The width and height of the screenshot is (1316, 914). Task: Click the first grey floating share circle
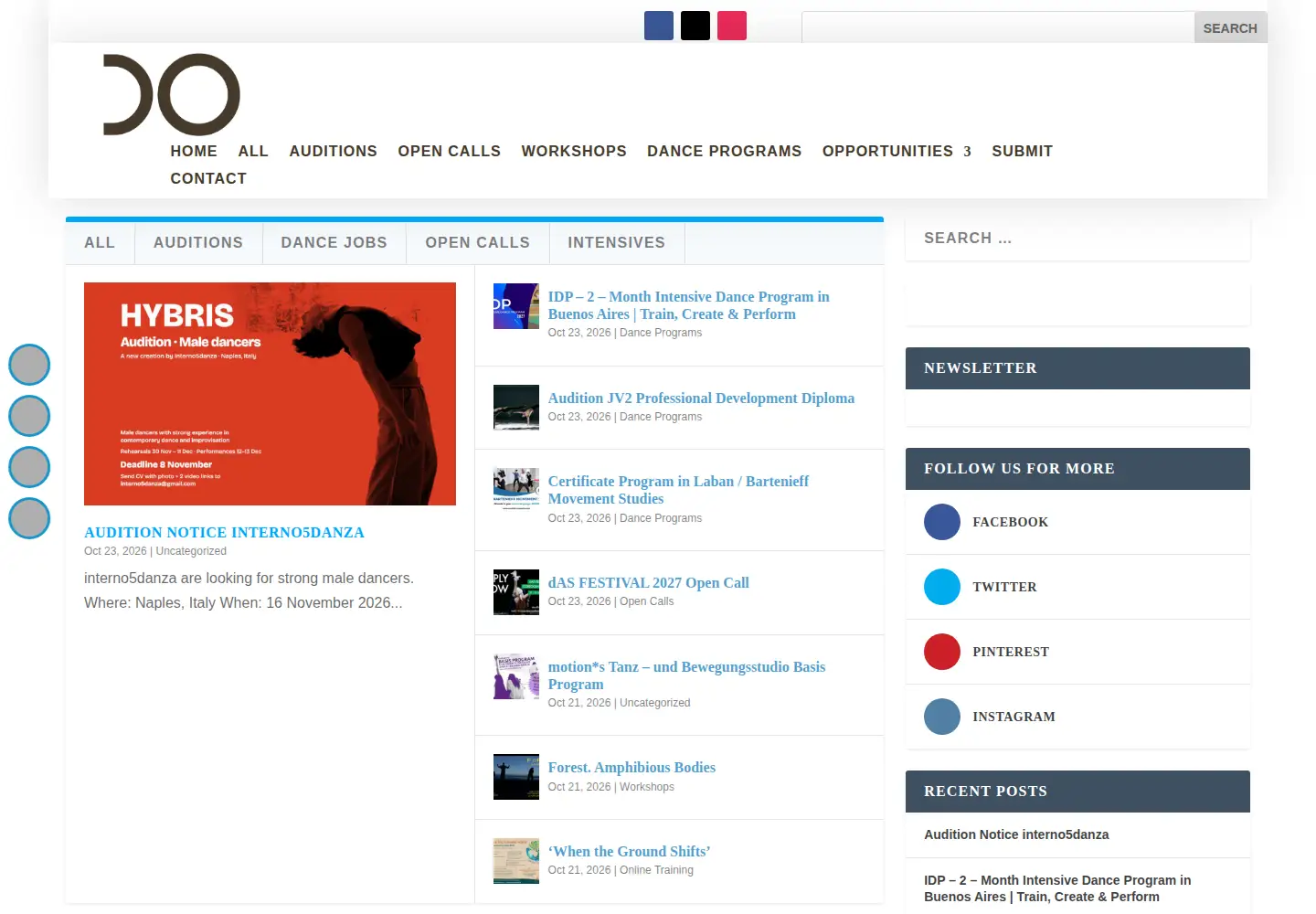click(x=29, y=365)
